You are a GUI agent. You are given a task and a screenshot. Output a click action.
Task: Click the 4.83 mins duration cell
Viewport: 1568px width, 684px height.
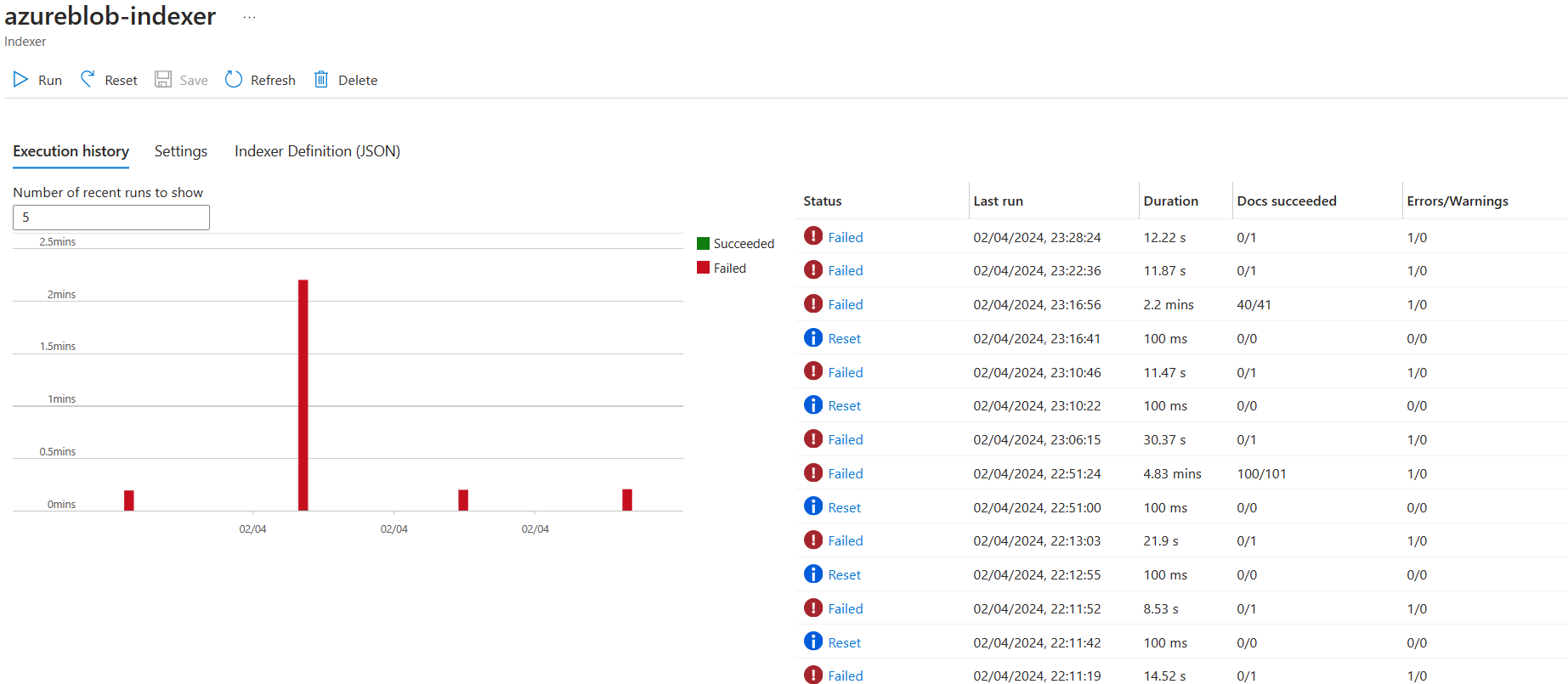[1172, 474]
